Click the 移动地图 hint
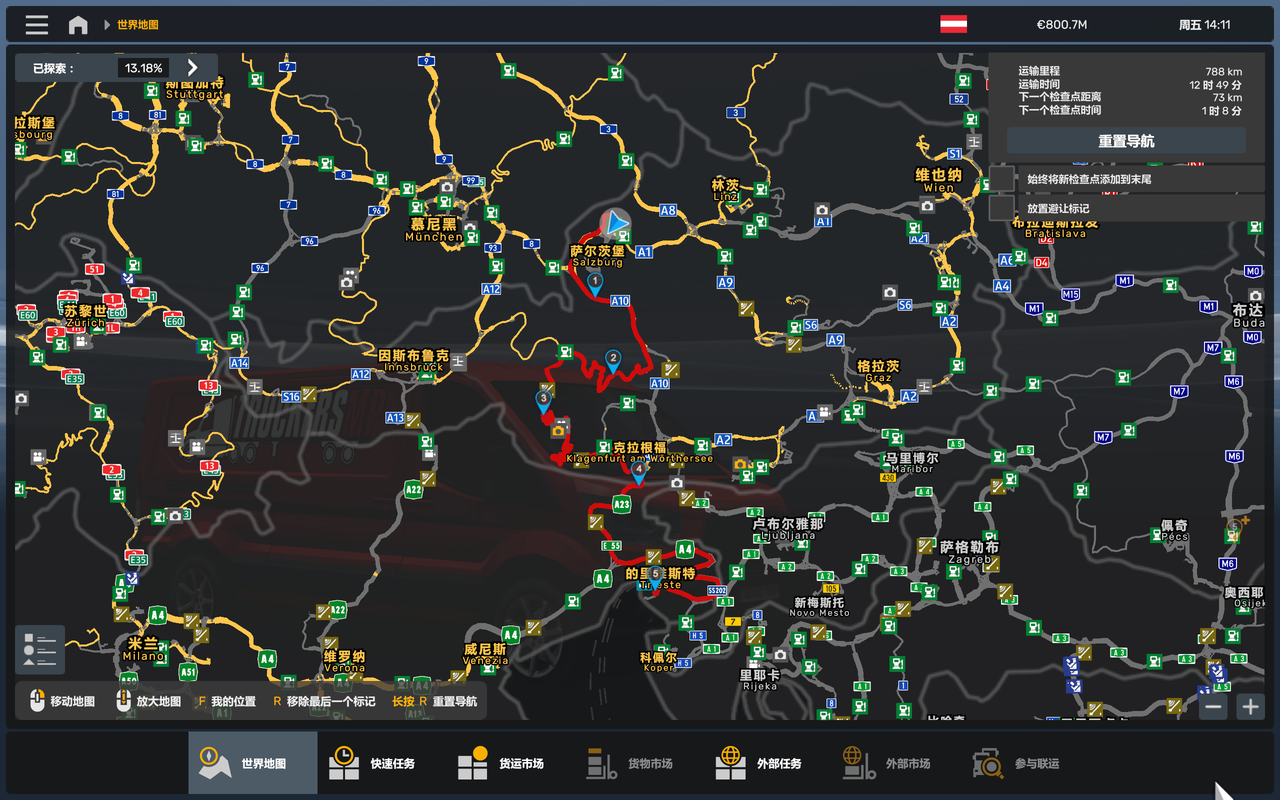Image resolution: width=1280 pixels, height=800 pixels. click(63, 701)
